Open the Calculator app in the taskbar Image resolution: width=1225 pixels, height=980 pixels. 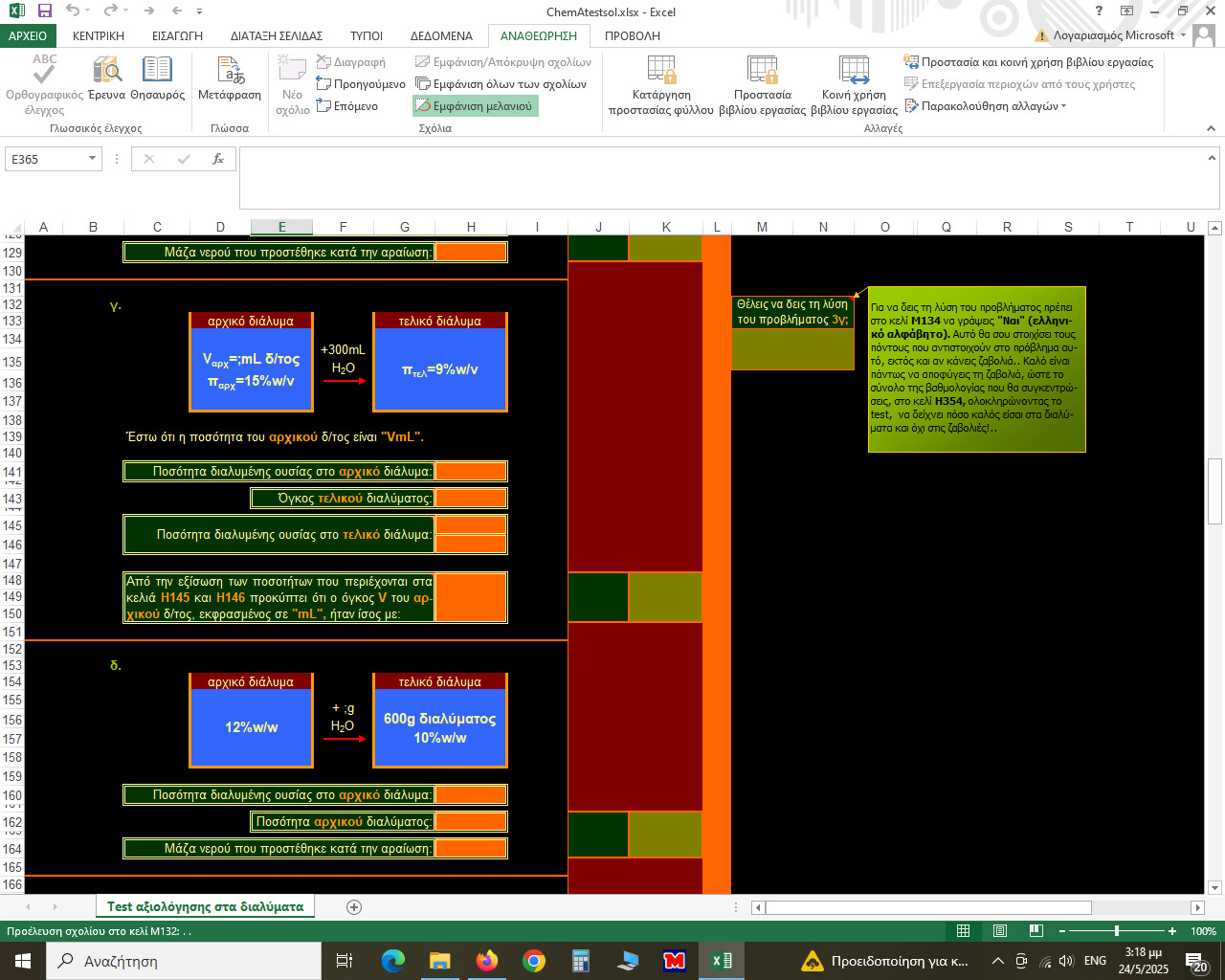[x=580, y=961]
